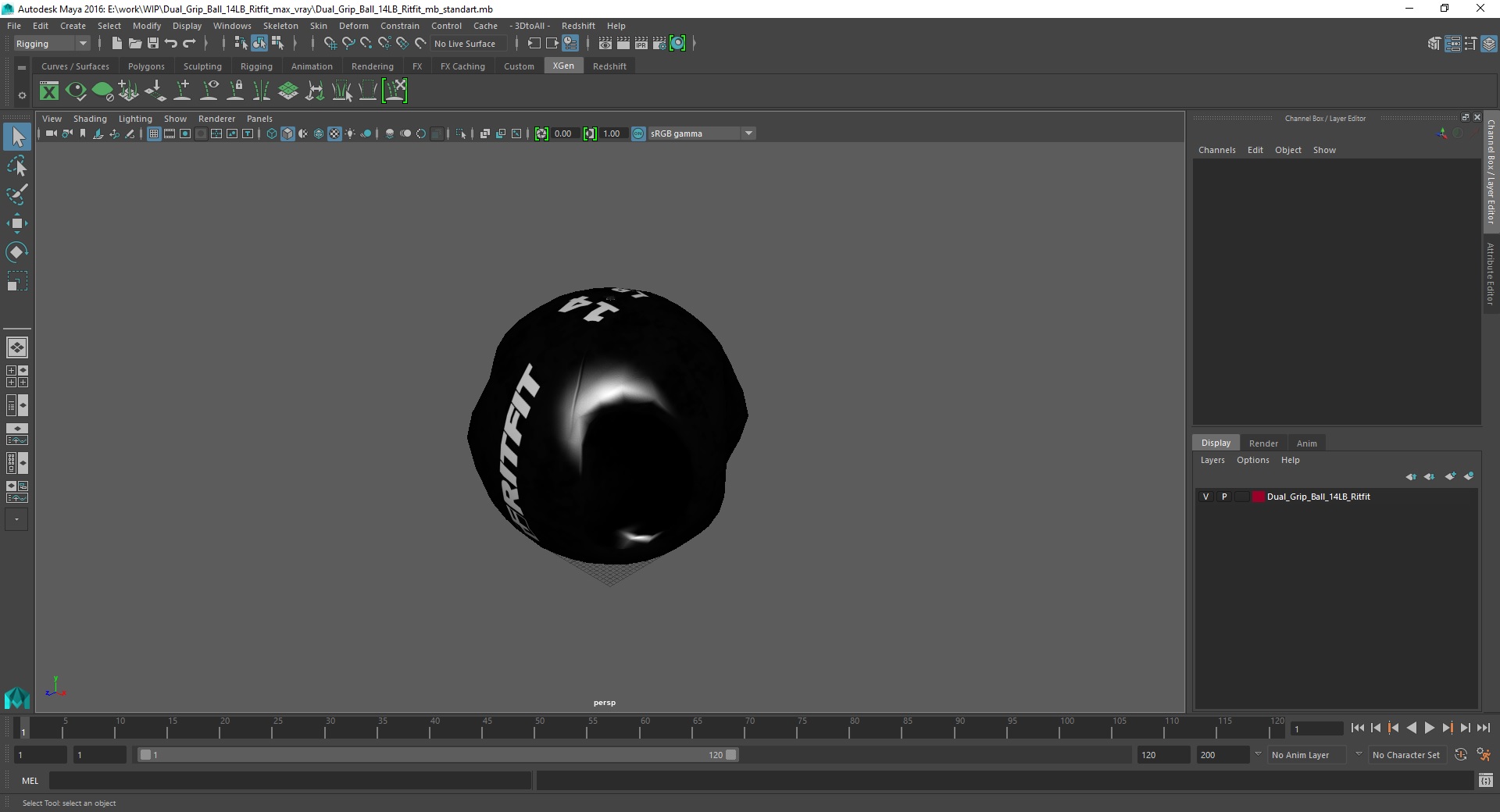Open the Redshift menu
The width and height of the screenshot is (1500, 812).
click(578, 26)
